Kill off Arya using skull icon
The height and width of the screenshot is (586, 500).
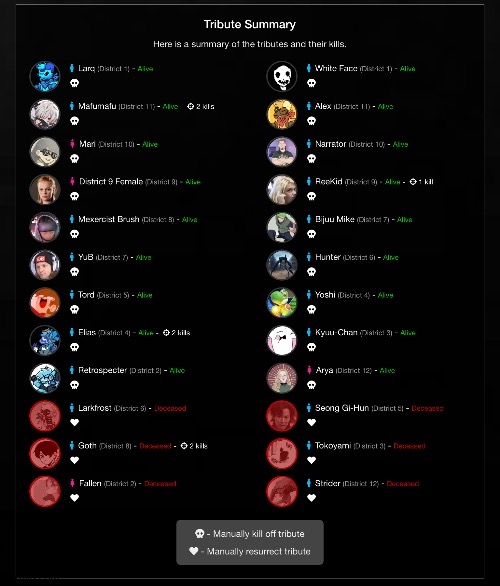tap(311, 385)
